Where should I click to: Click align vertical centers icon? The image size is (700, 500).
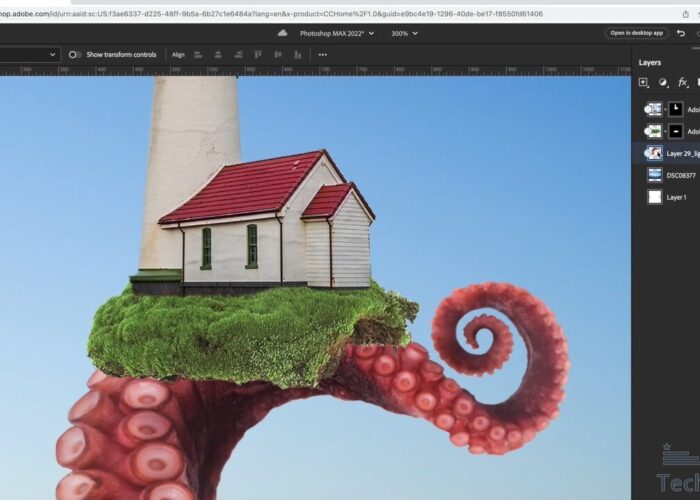point(278,54)
